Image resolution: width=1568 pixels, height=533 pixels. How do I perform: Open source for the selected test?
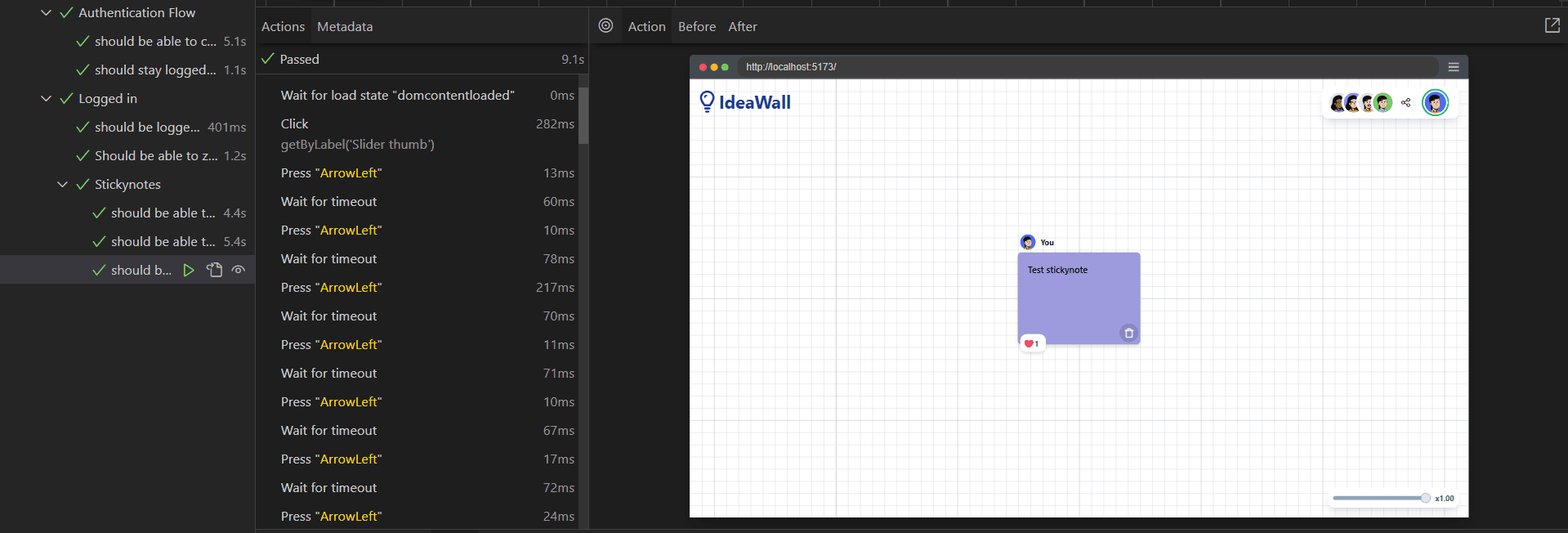(x=214, y=270)
